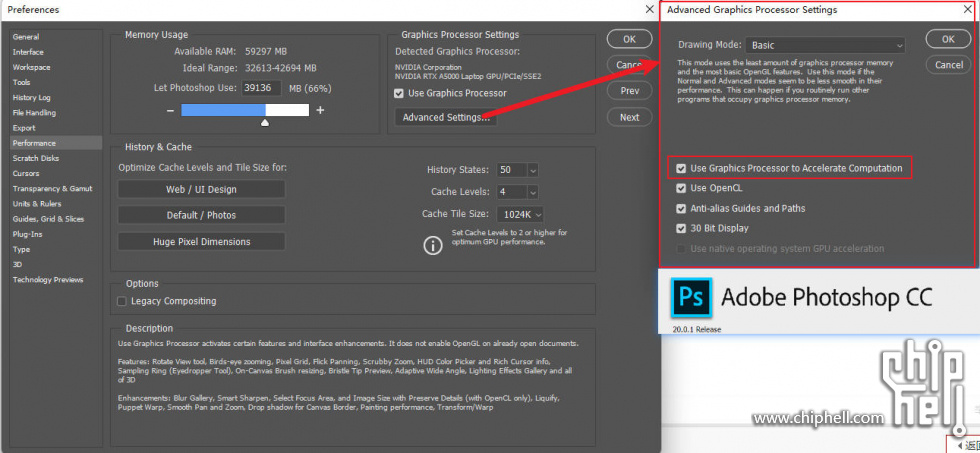Viewport: 980px width, 453px height.
Task: Open Tools preferences category
Action: [21, 82]
